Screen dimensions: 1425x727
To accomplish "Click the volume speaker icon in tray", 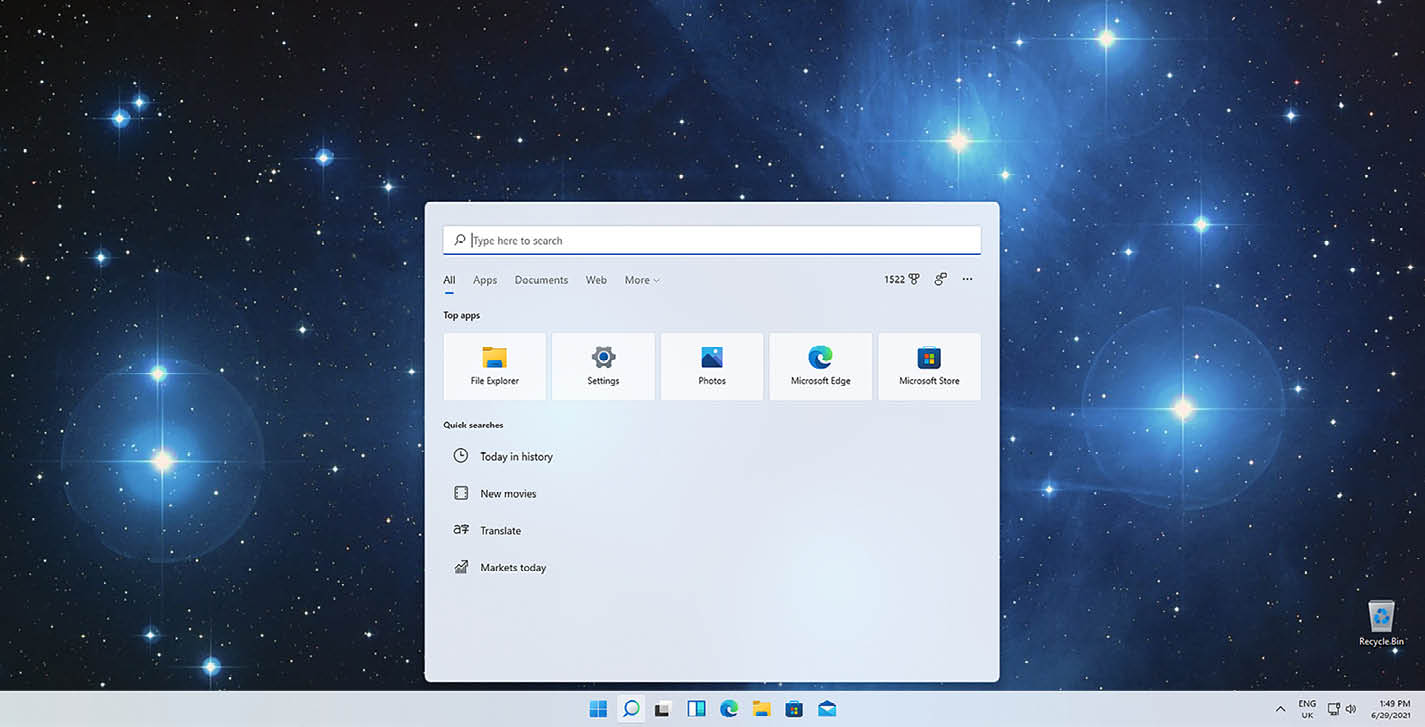I will [x=1352, y=709].
